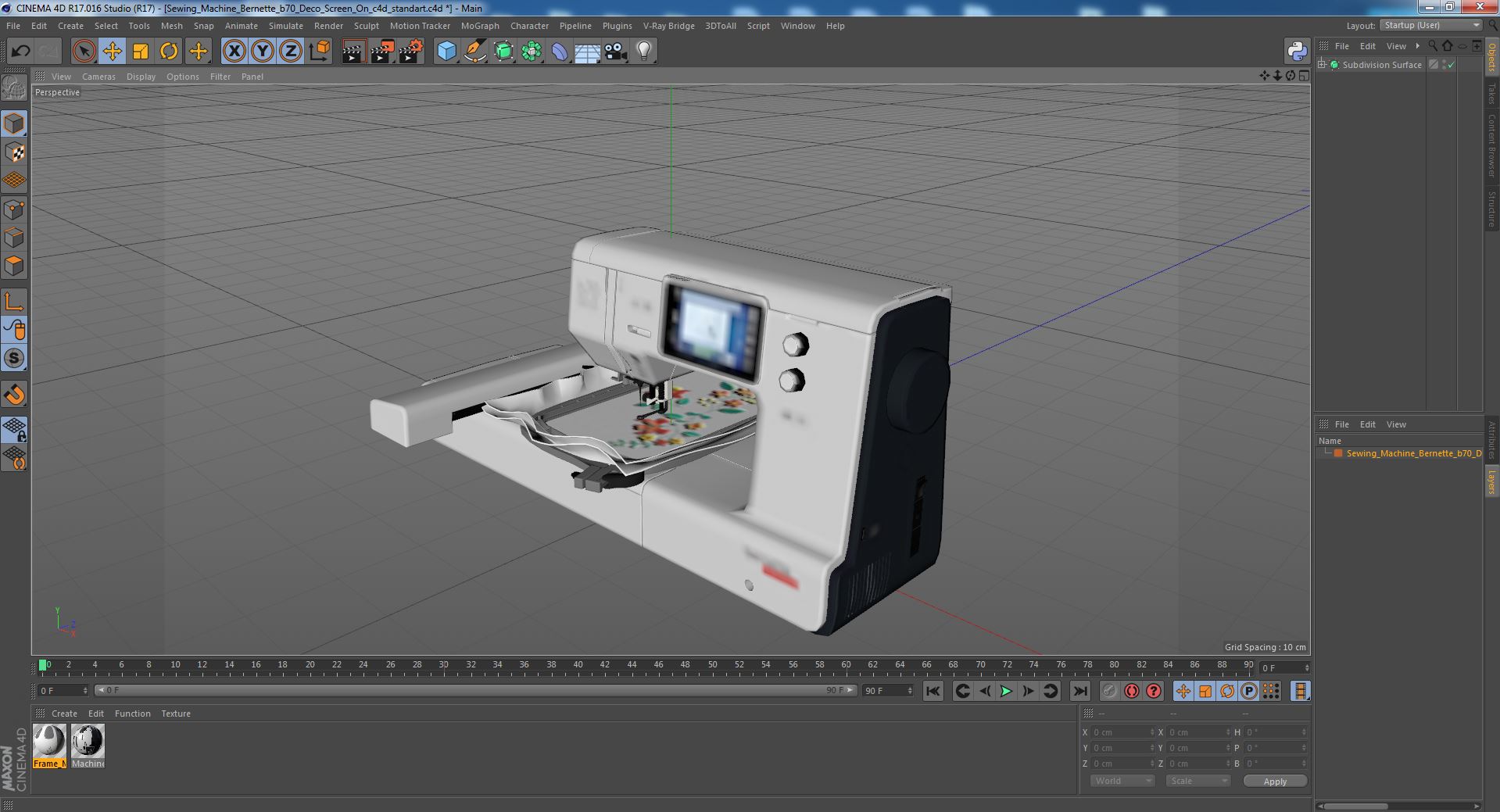Switch to Edges mode

[14, 238]
